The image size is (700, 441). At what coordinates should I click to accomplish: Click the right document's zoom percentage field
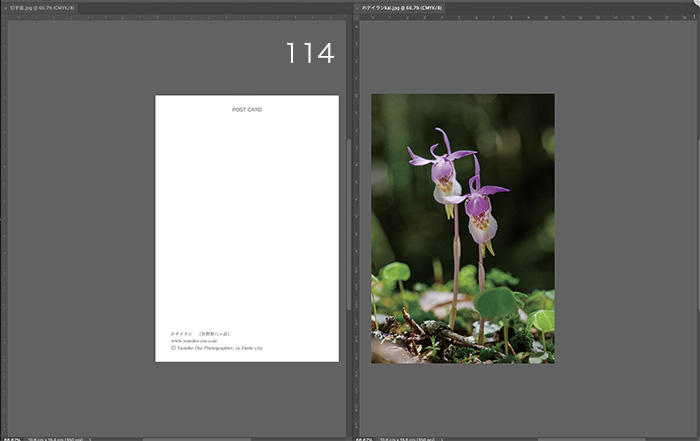click(x=363, y=438)
